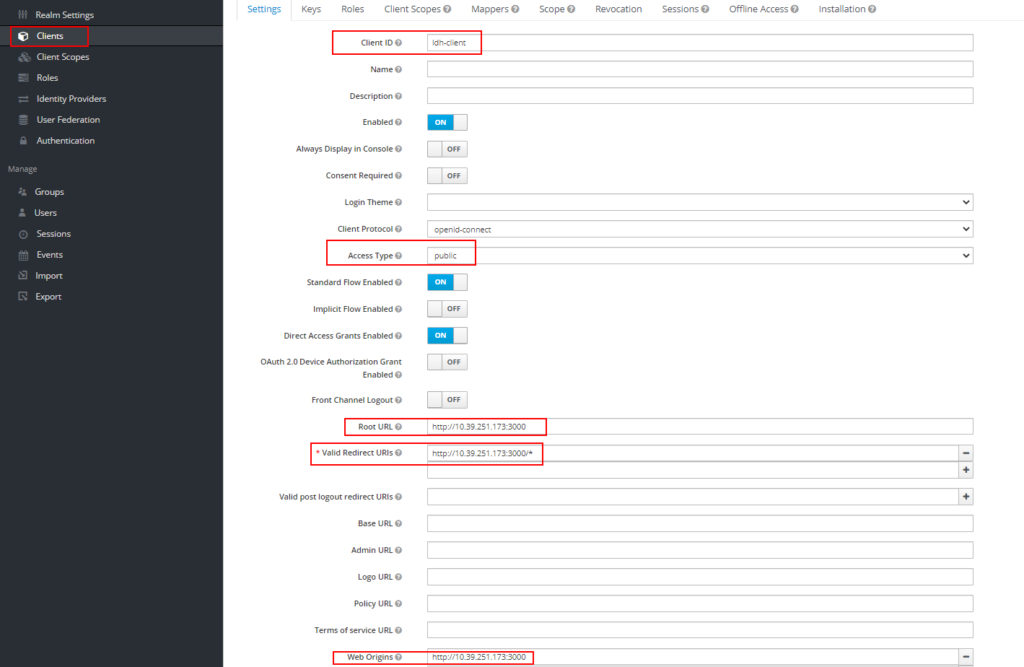The image size is (1024, 667).
Task: Remove the first Valid Redirect URI
Action: pyautogui.click(x=966, y=452)
